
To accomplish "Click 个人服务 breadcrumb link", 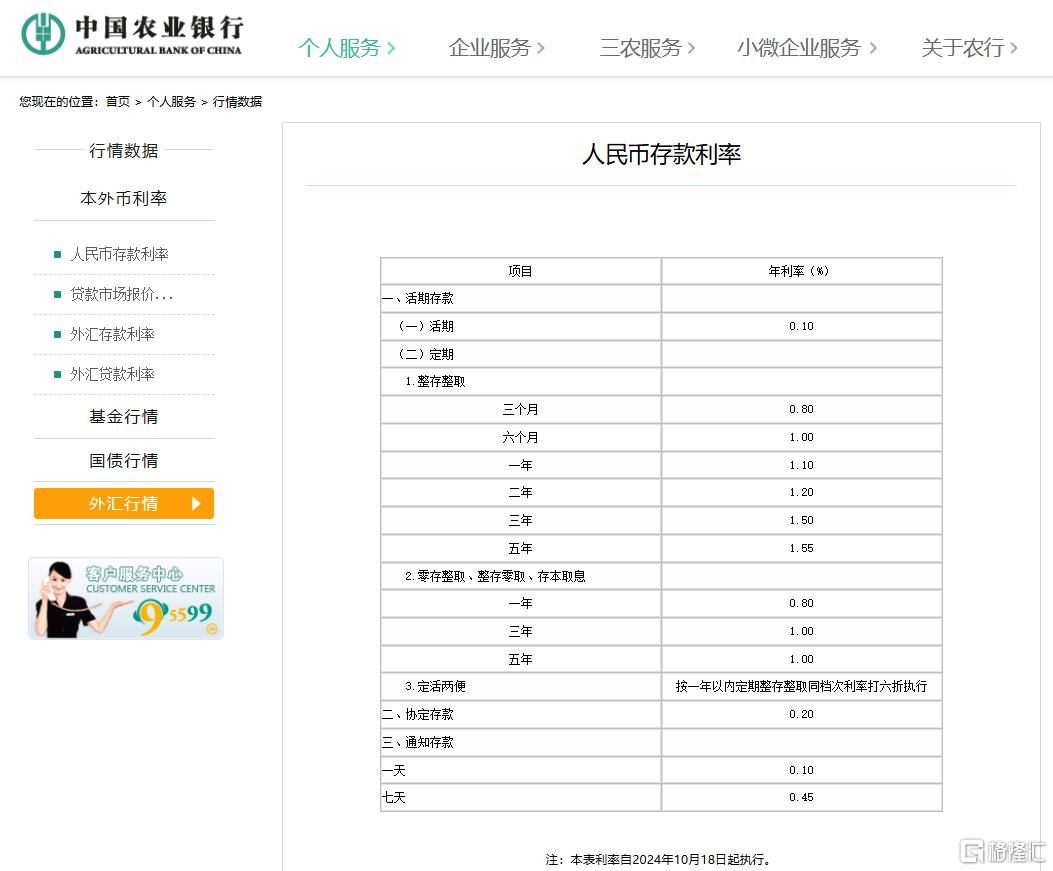I will [171, 102].
